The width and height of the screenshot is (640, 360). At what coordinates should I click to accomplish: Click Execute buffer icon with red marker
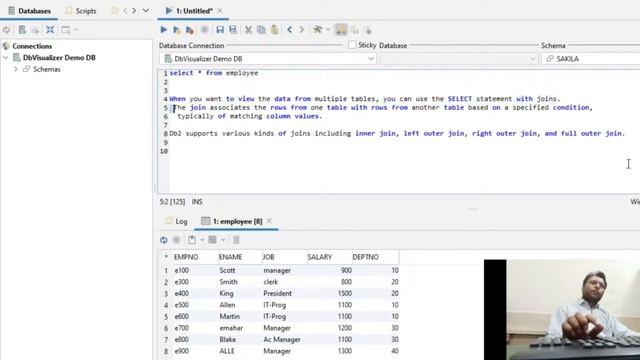click(x=189, y=30)
